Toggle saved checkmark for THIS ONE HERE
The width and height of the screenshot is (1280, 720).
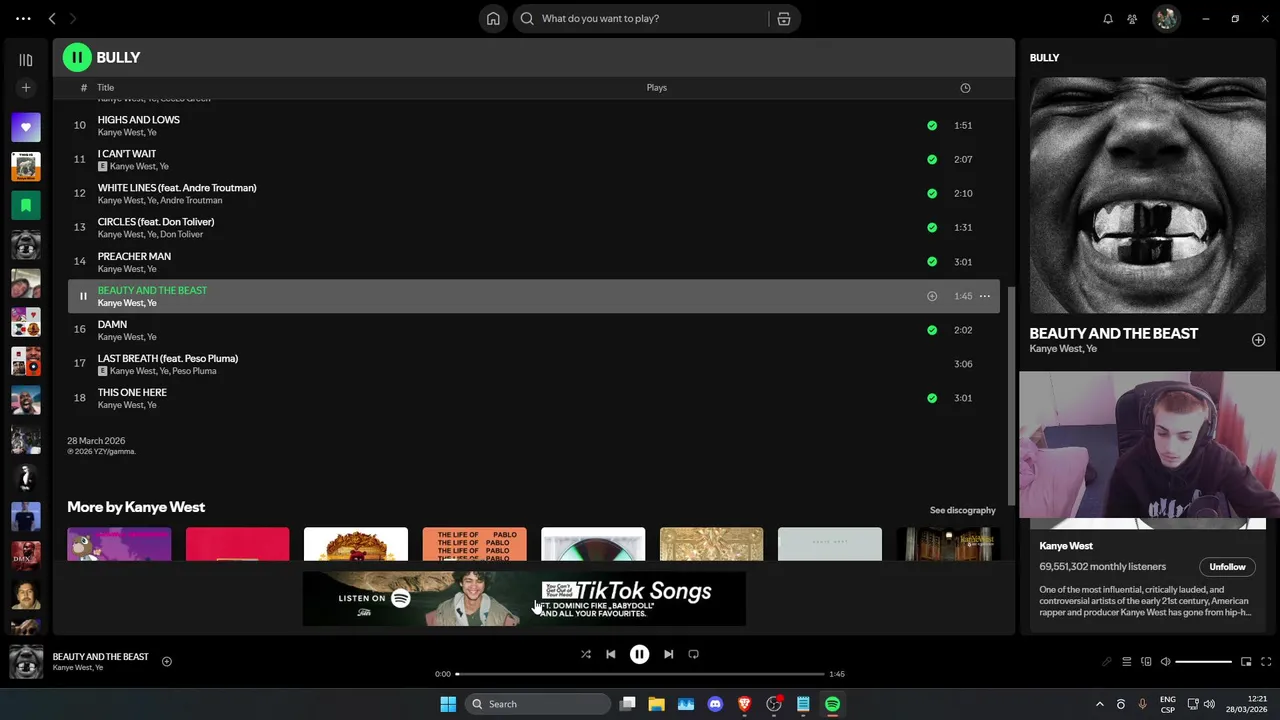932,398
